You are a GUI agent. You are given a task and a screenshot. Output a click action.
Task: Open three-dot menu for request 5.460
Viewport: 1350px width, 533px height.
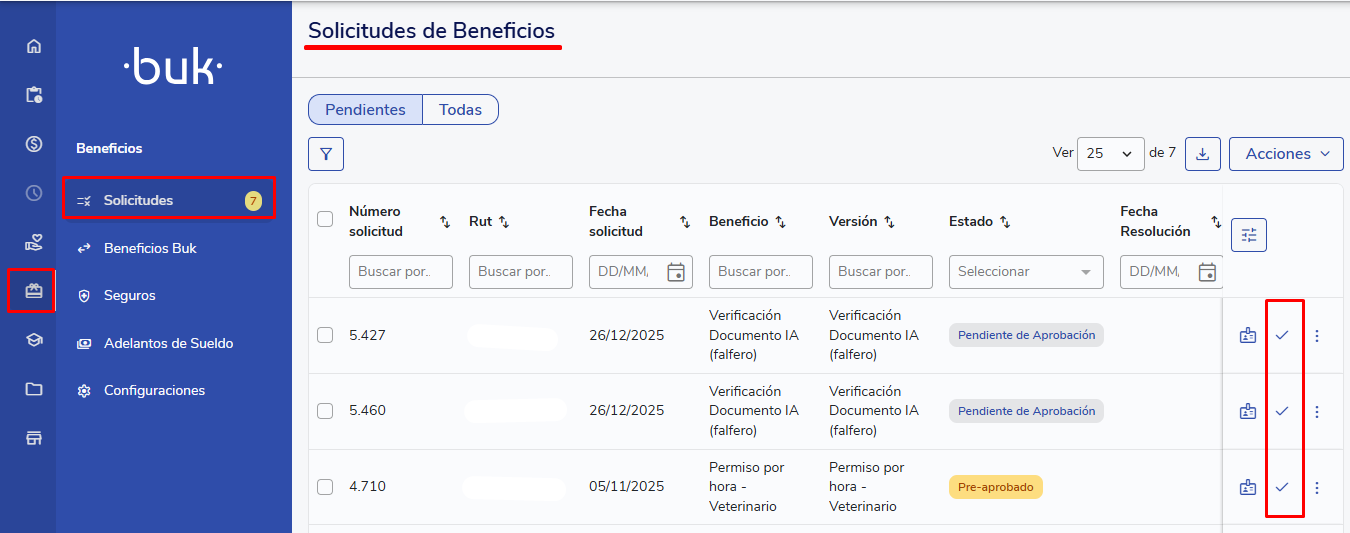coord(1317,411)
